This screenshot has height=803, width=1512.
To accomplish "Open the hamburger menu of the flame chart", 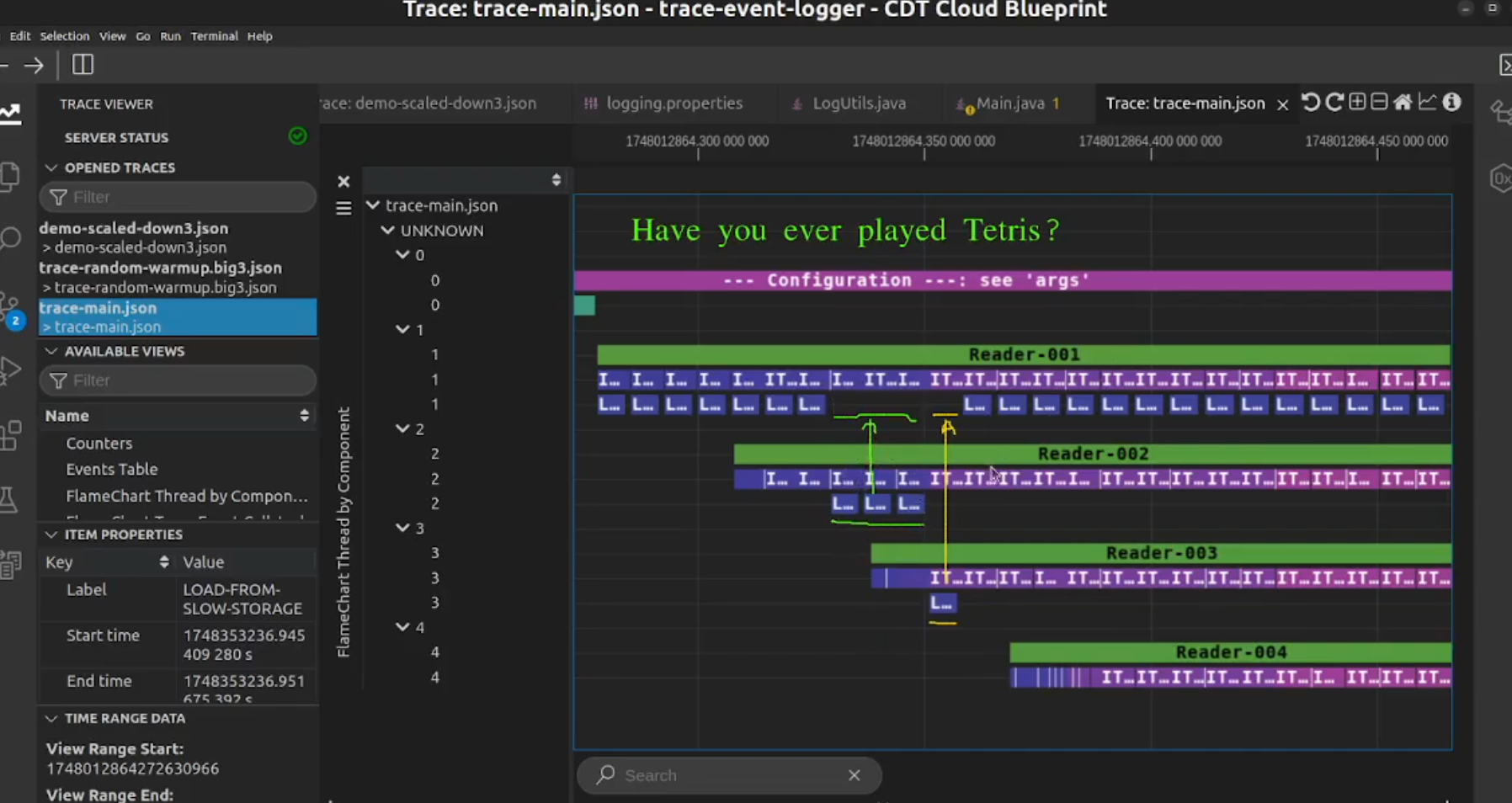I will [343, 208].
